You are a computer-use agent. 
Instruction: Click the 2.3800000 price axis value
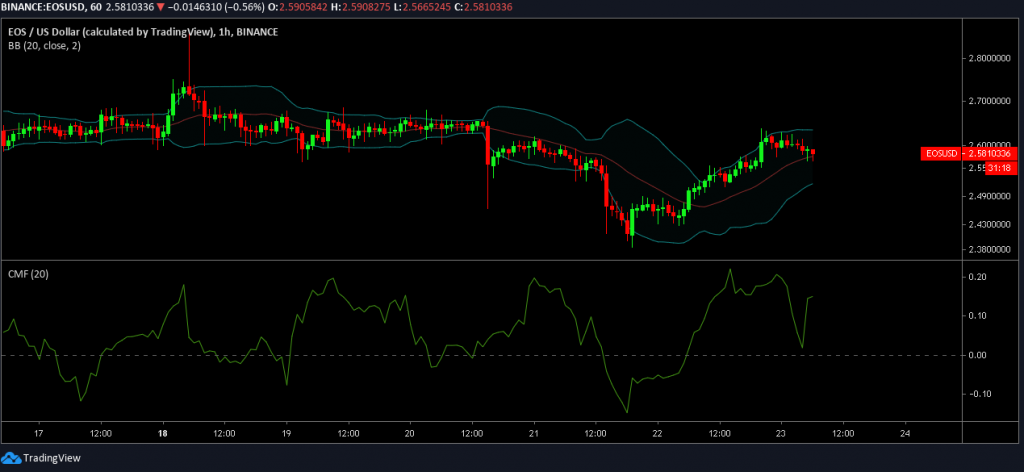991,249
